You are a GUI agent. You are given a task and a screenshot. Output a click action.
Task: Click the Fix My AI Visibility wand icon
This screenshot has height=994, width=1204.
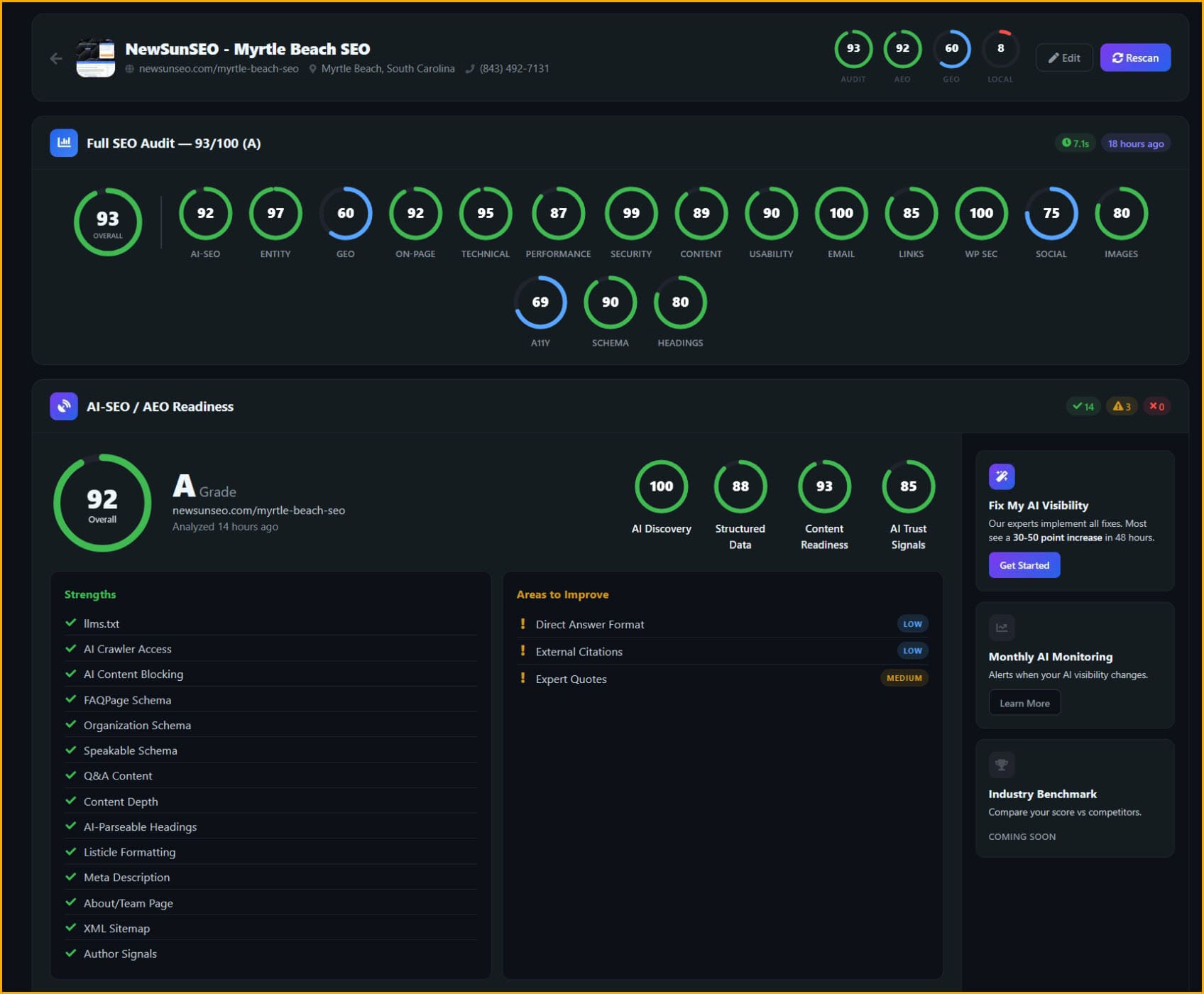pos(1002,476)
